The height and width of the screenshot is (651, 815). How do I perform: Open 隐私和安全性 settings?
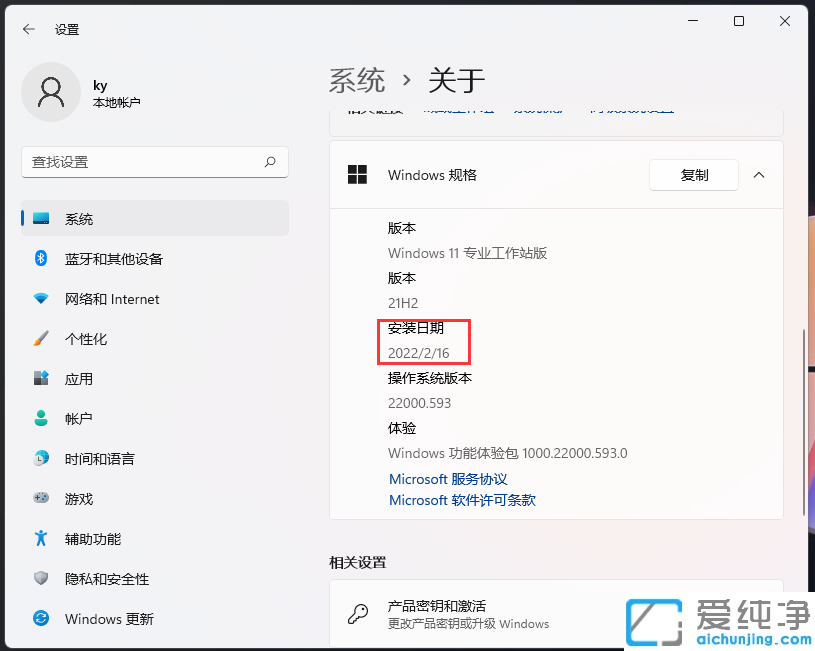(105, 578)
